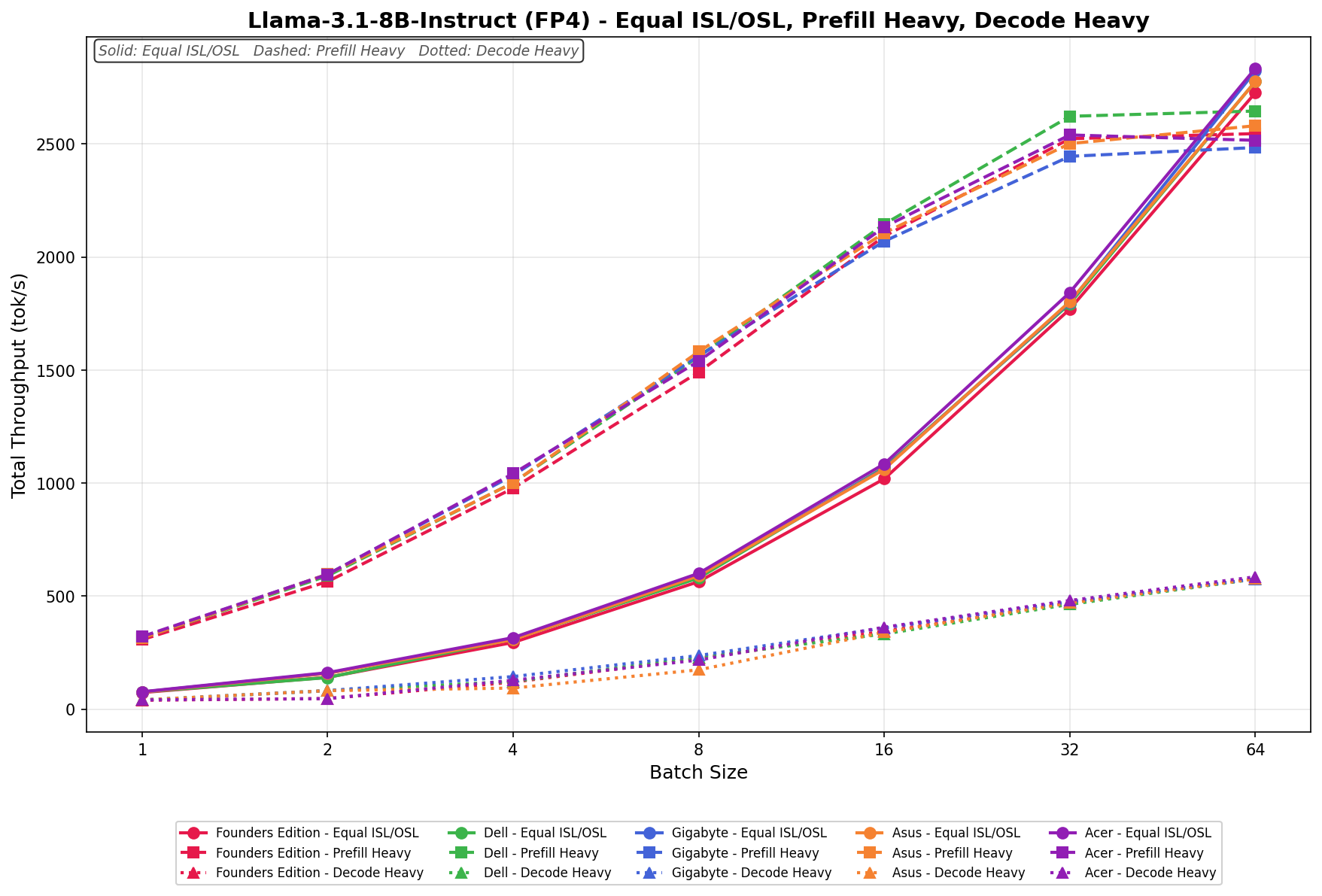Click the Acer - Decode Heavy legend entry

click(1150, 873)
